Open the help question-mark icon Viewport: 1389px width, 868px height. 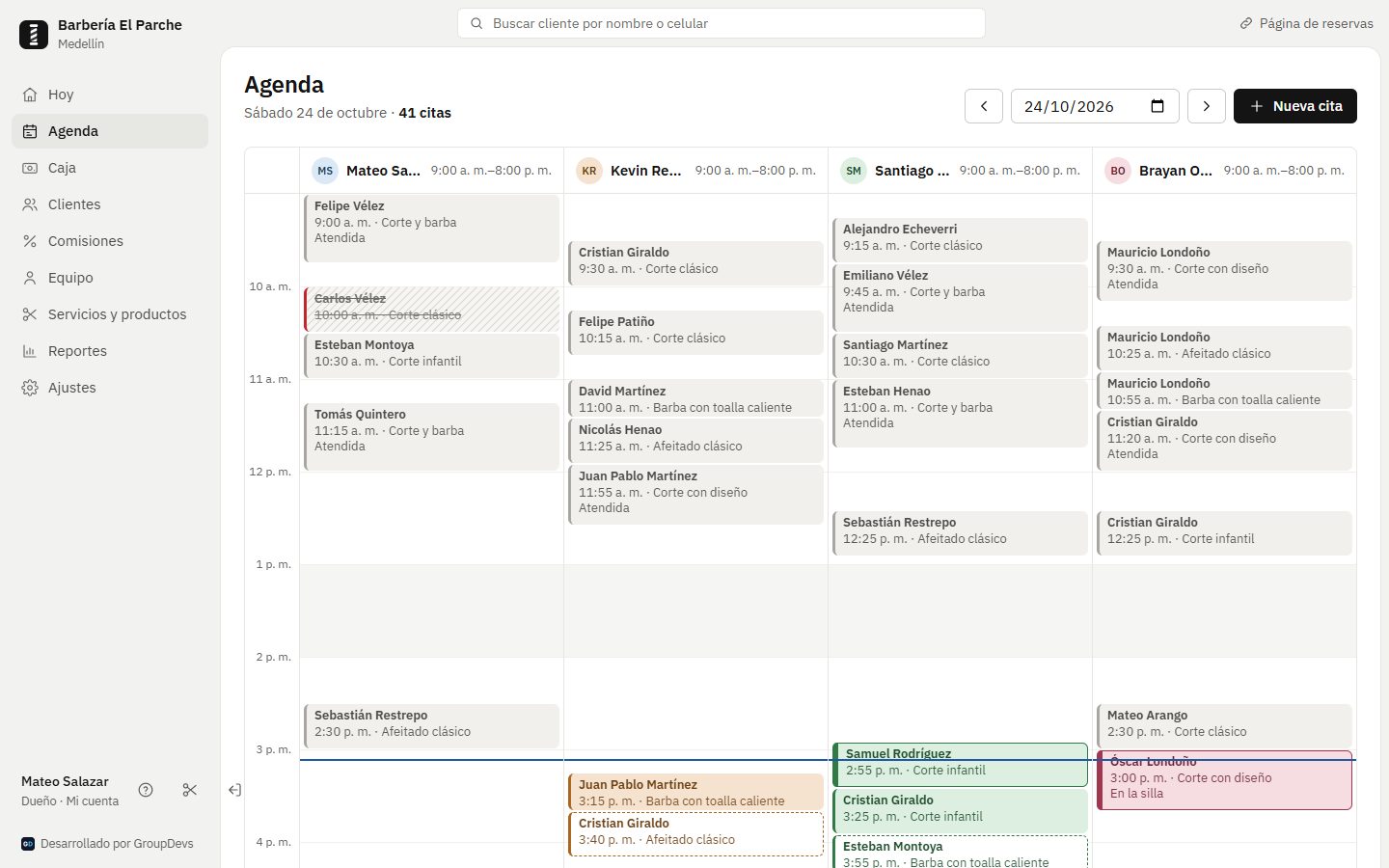coord(146,790)
